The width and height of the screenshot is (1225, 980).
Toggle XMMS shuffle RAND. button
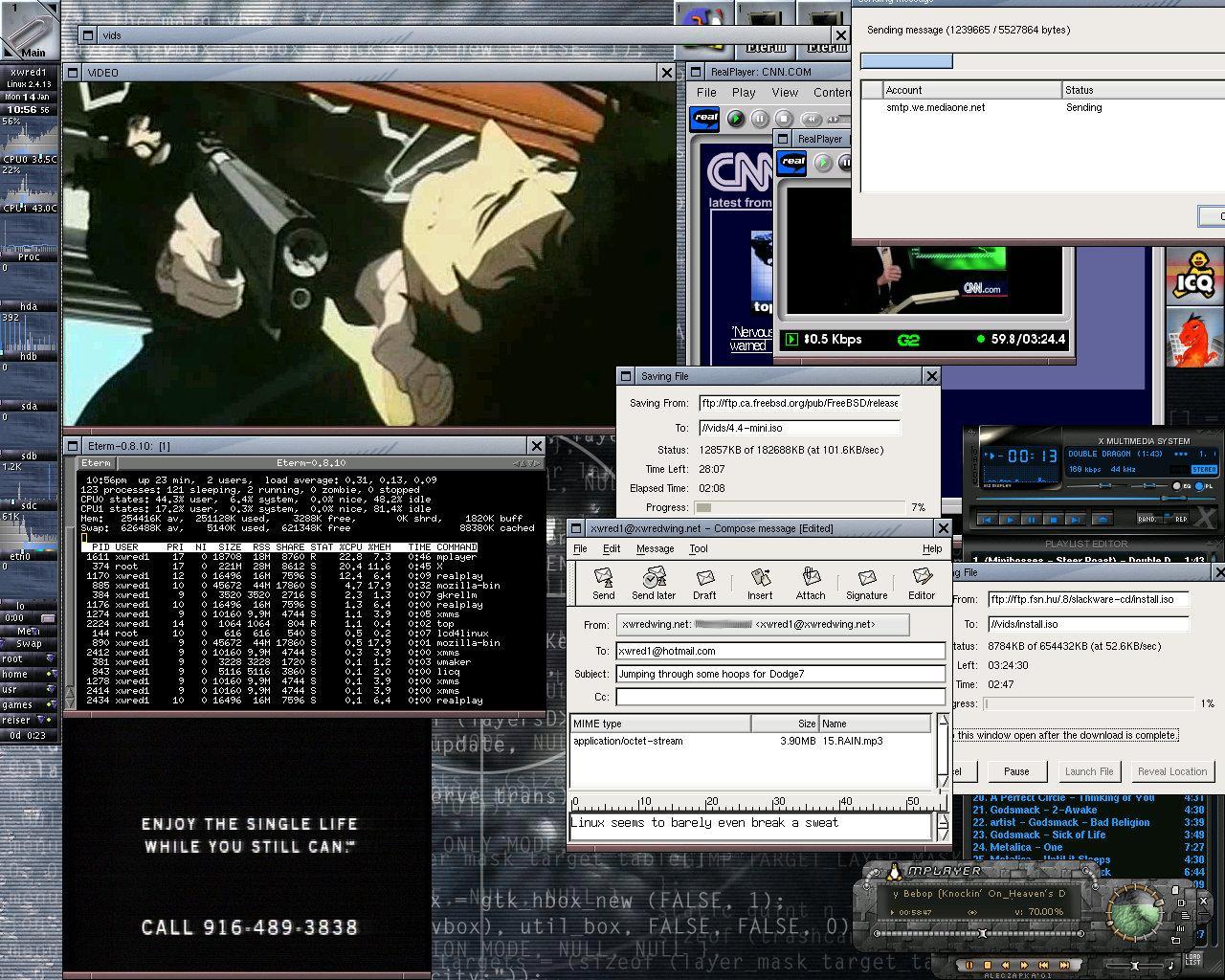(x=1147, y=519)
